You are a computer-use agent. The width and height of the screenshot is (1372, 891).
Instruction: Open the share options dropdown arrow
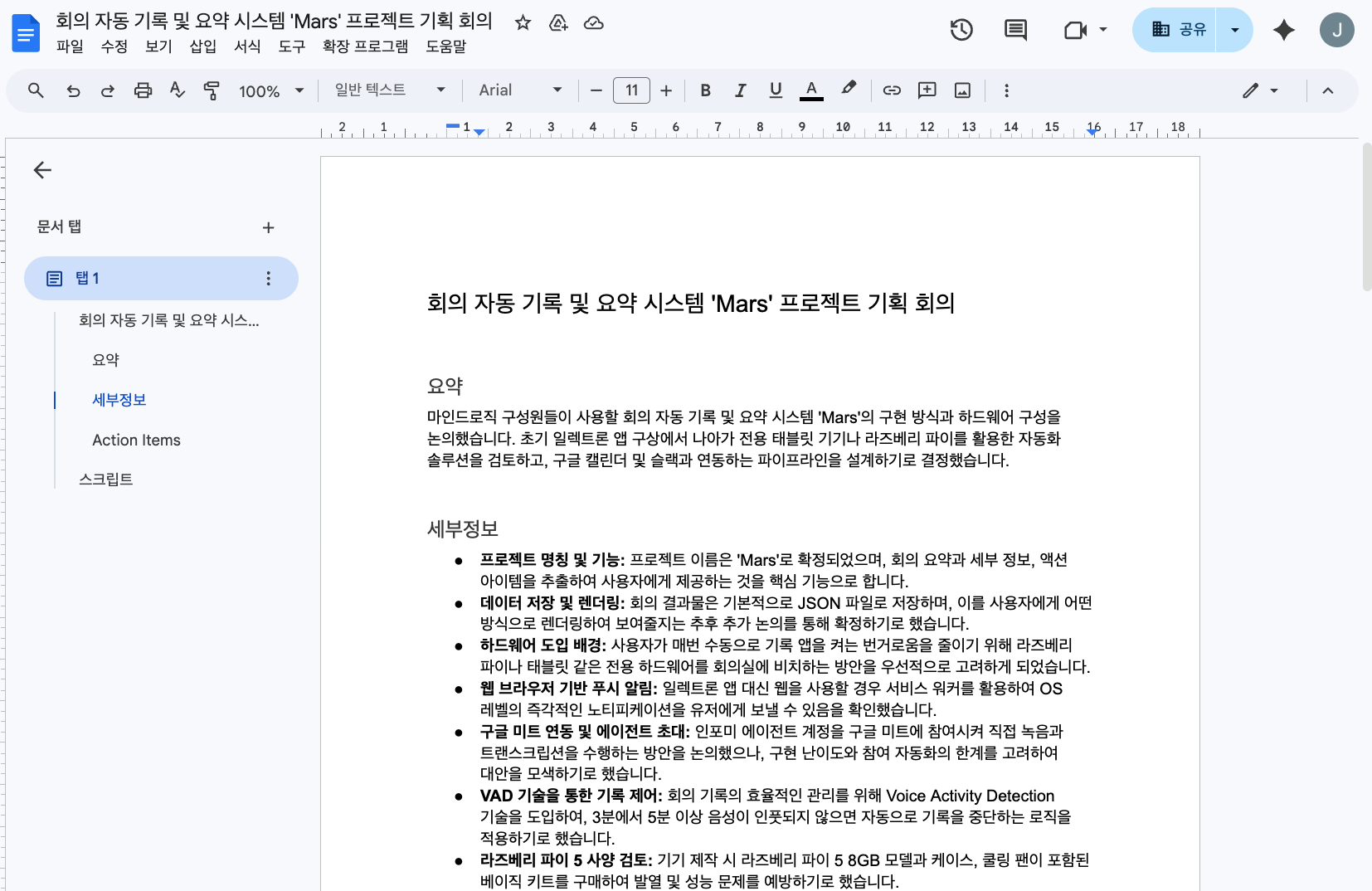point(1234,30)
